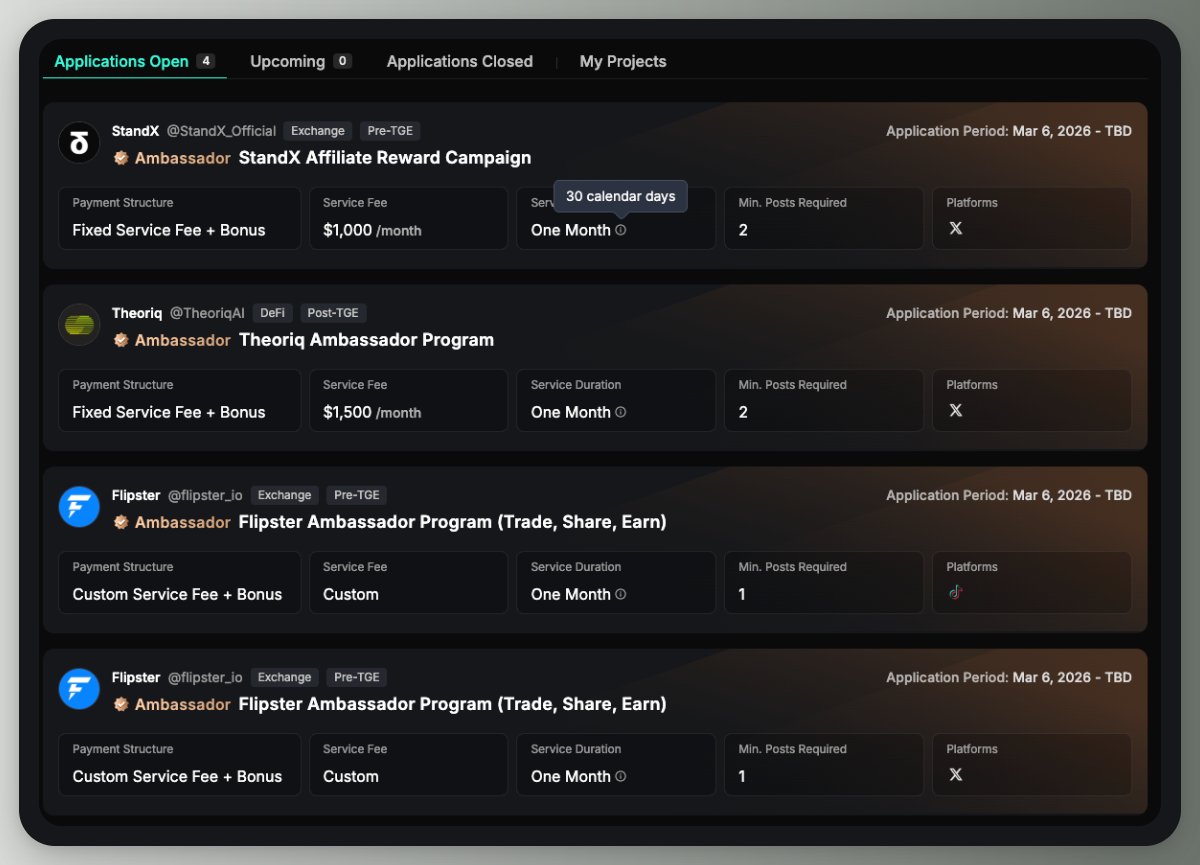This screenshot has width=1200, height=865.
Task: Click the One Month value in Theoriq card
Action: pos(571,412)
